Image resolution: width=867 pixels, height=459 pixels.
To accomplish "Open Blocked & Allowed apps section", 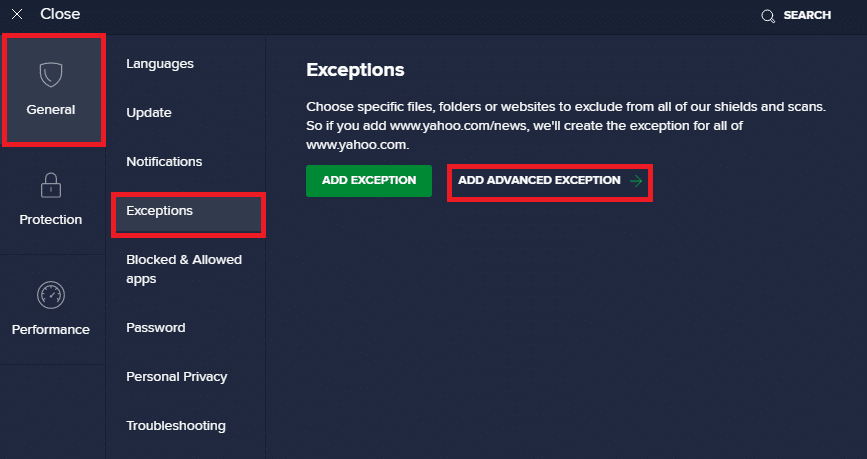I will pos(184,269).
